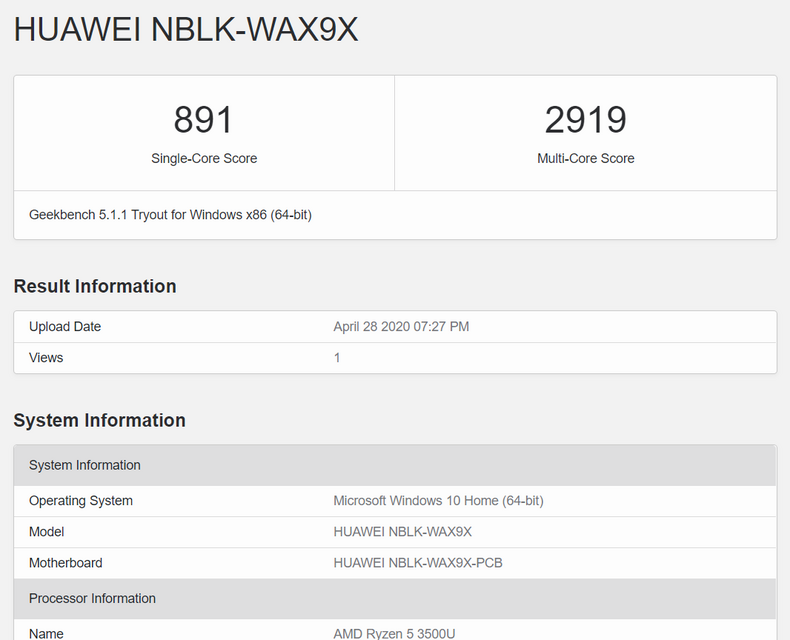Click the HUAWEI NBLK-WAX9X value in Model row
This screenshot has width=790, height=640.
point(402,532)
